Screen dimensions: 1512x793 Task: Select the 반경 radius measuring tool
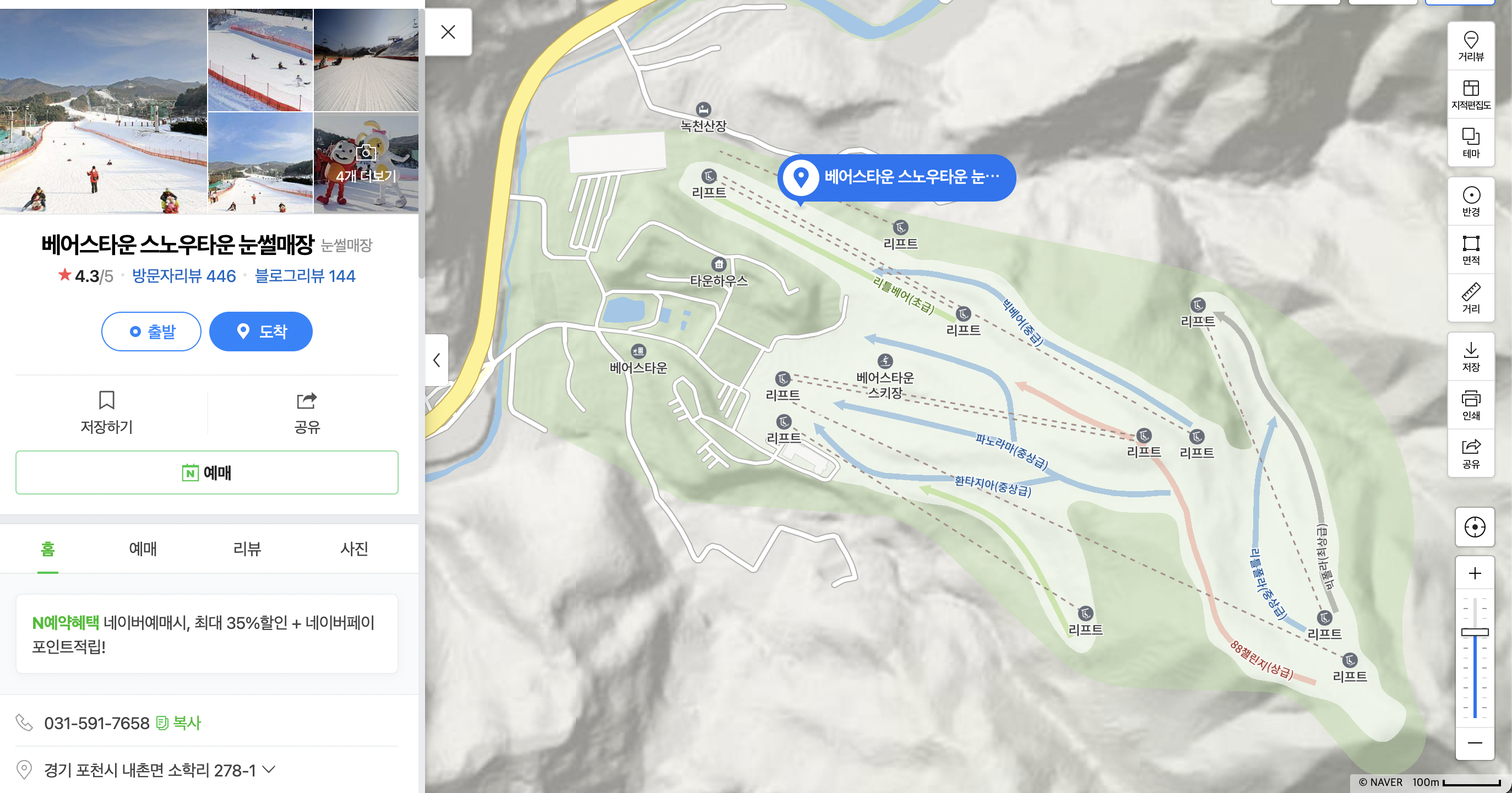pyautogui.click(x=1470, y=202)
